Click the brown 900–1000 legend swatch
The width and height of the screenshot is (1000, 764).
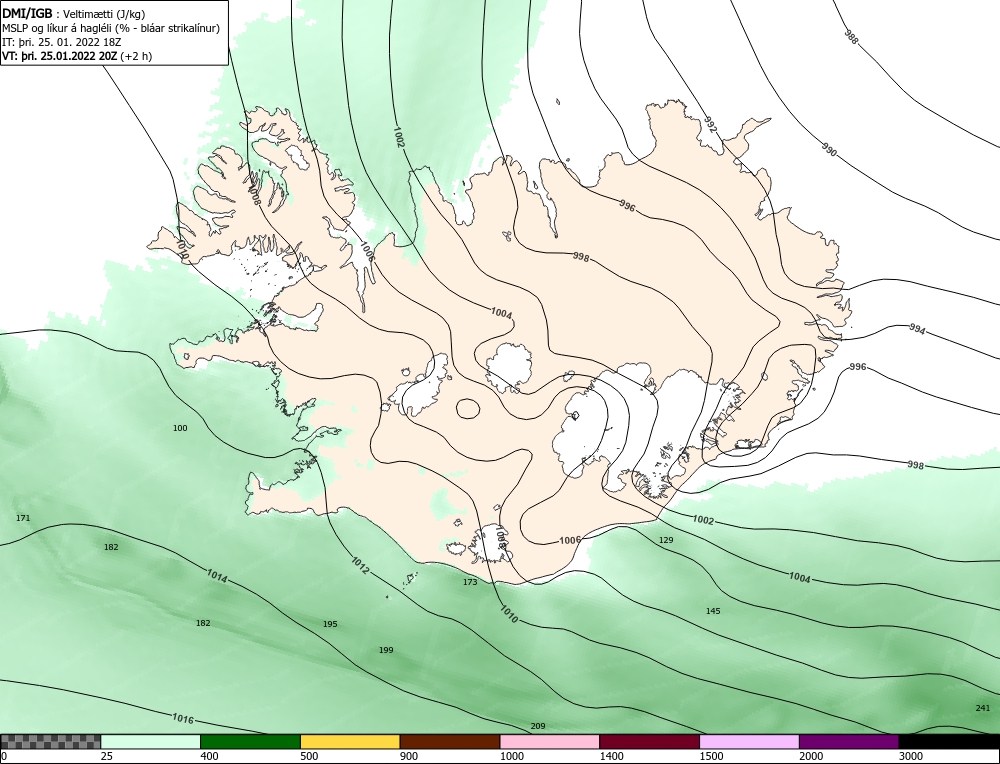pos(450,742)
